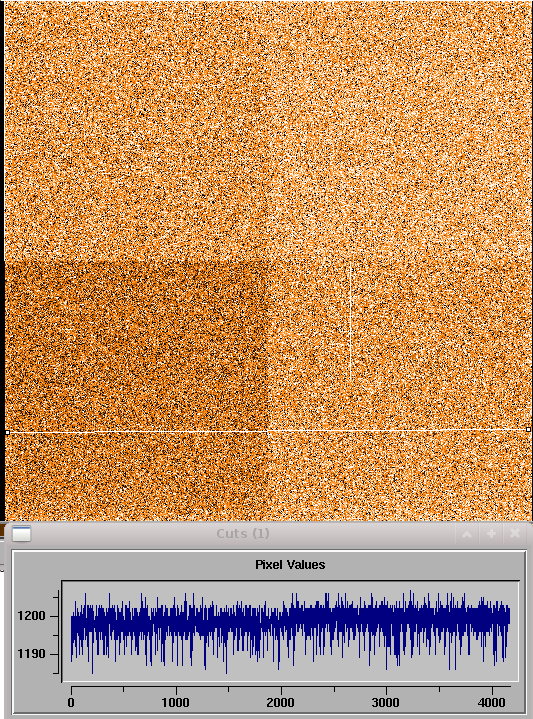Click the 0 tick label on x-axis
533x719 pixels.
pyautogui.click(x=71, y=702)
